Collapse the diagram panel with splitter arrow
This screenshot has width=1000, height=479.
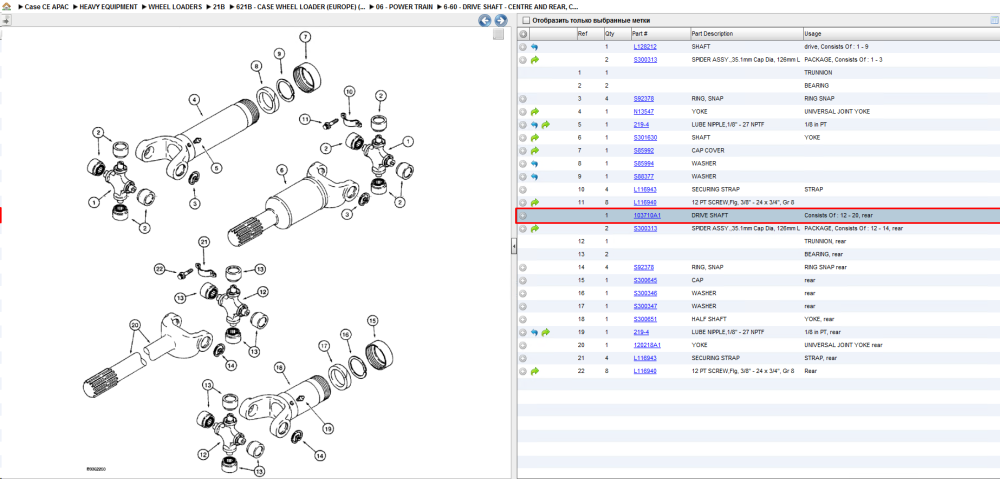pyautogui.click(x=513, y=247)
